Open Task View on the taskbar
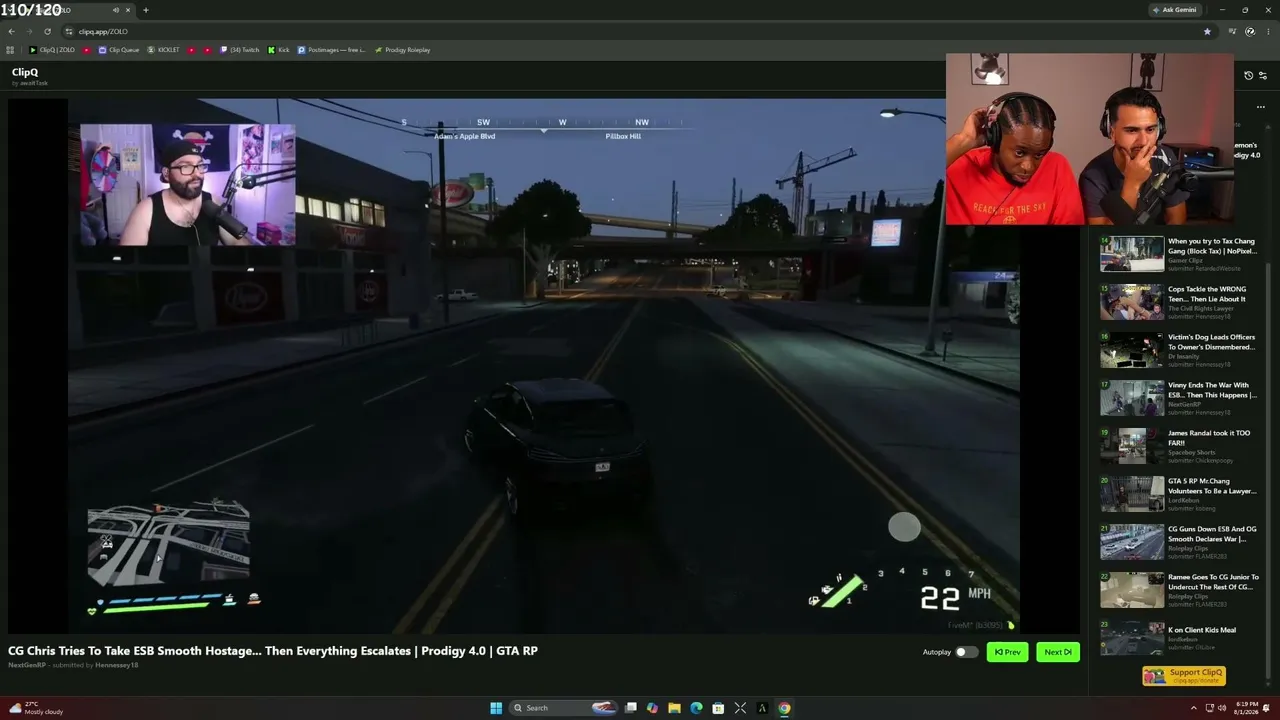The image size is (1280, 720). pyautogui.click(x=631, y=708)
